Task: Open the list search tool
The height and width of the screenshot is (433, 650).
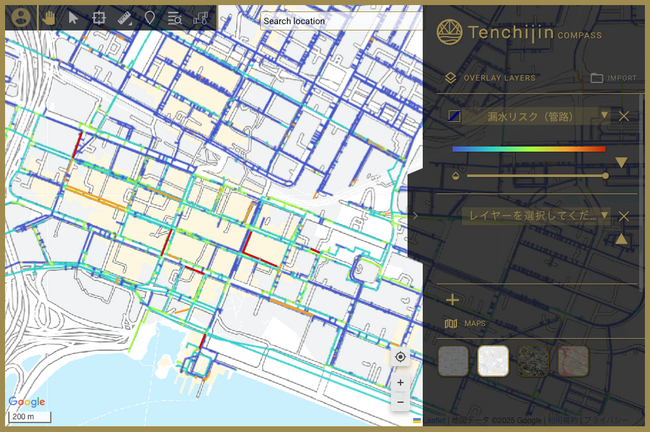Action: [175, 18]
